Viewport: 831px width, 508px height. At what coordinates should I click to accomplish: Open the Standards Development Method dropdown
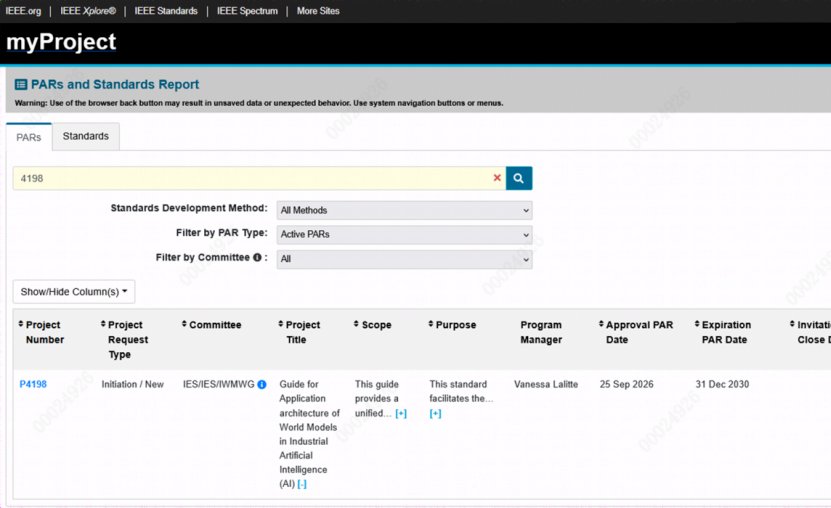click(x=404, y=210)
